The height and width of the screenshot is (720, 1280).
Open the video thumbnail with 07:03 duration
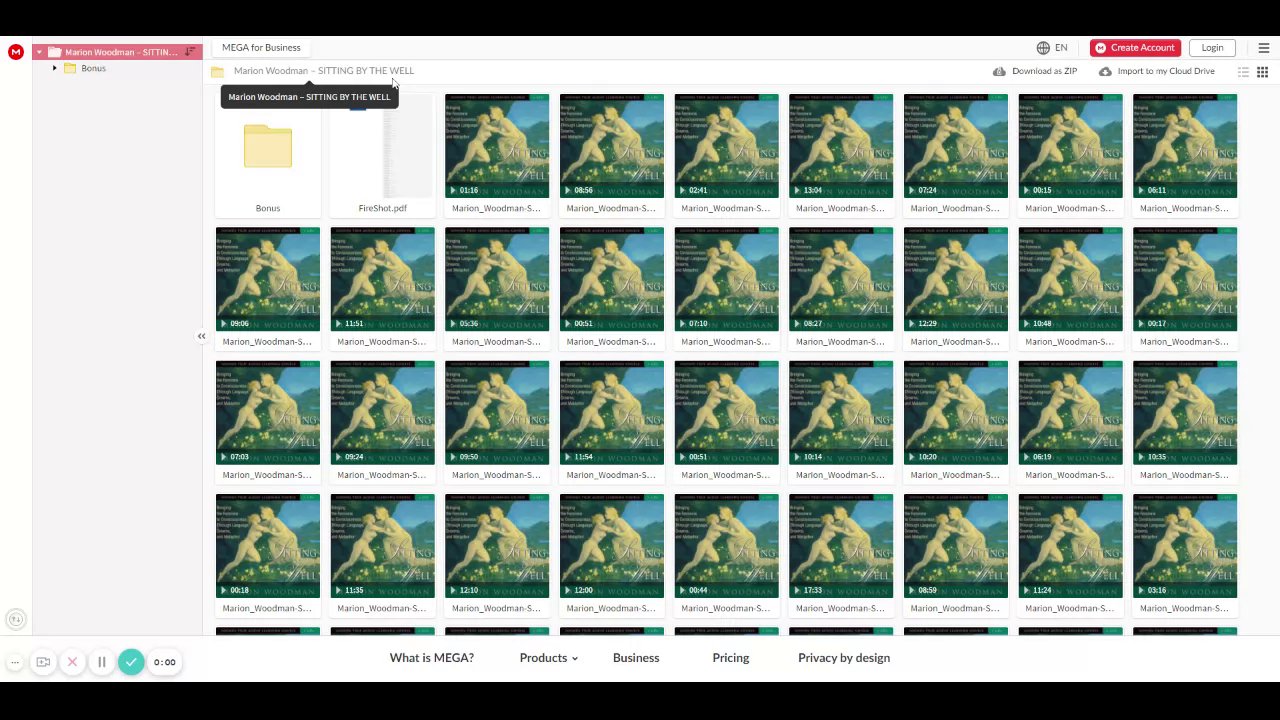click(x=268, y=420)
